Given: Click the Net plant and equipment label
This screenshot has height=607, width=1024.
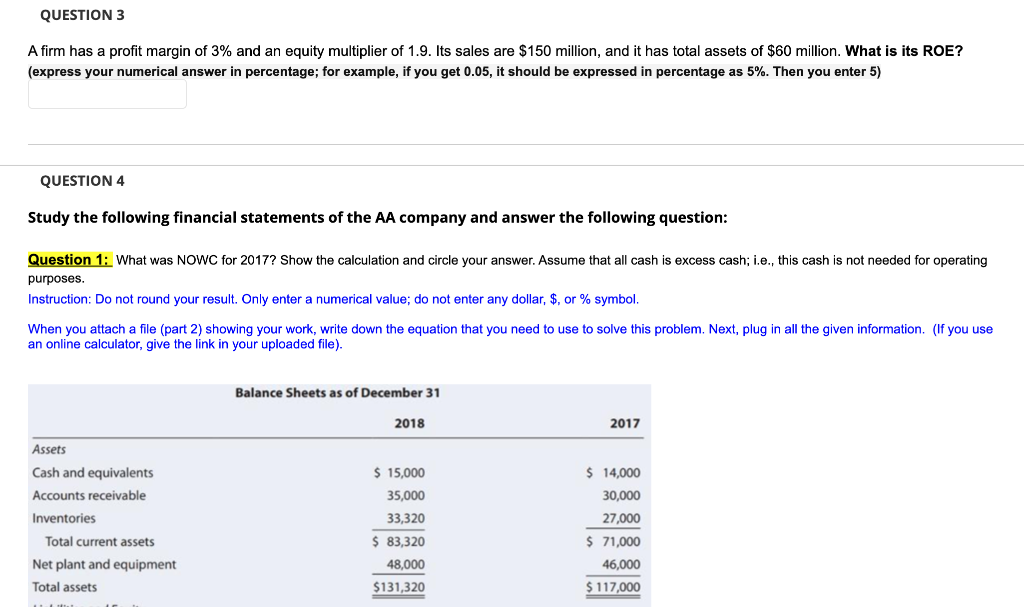Looking at the screenshot, I should click(104, 564).
